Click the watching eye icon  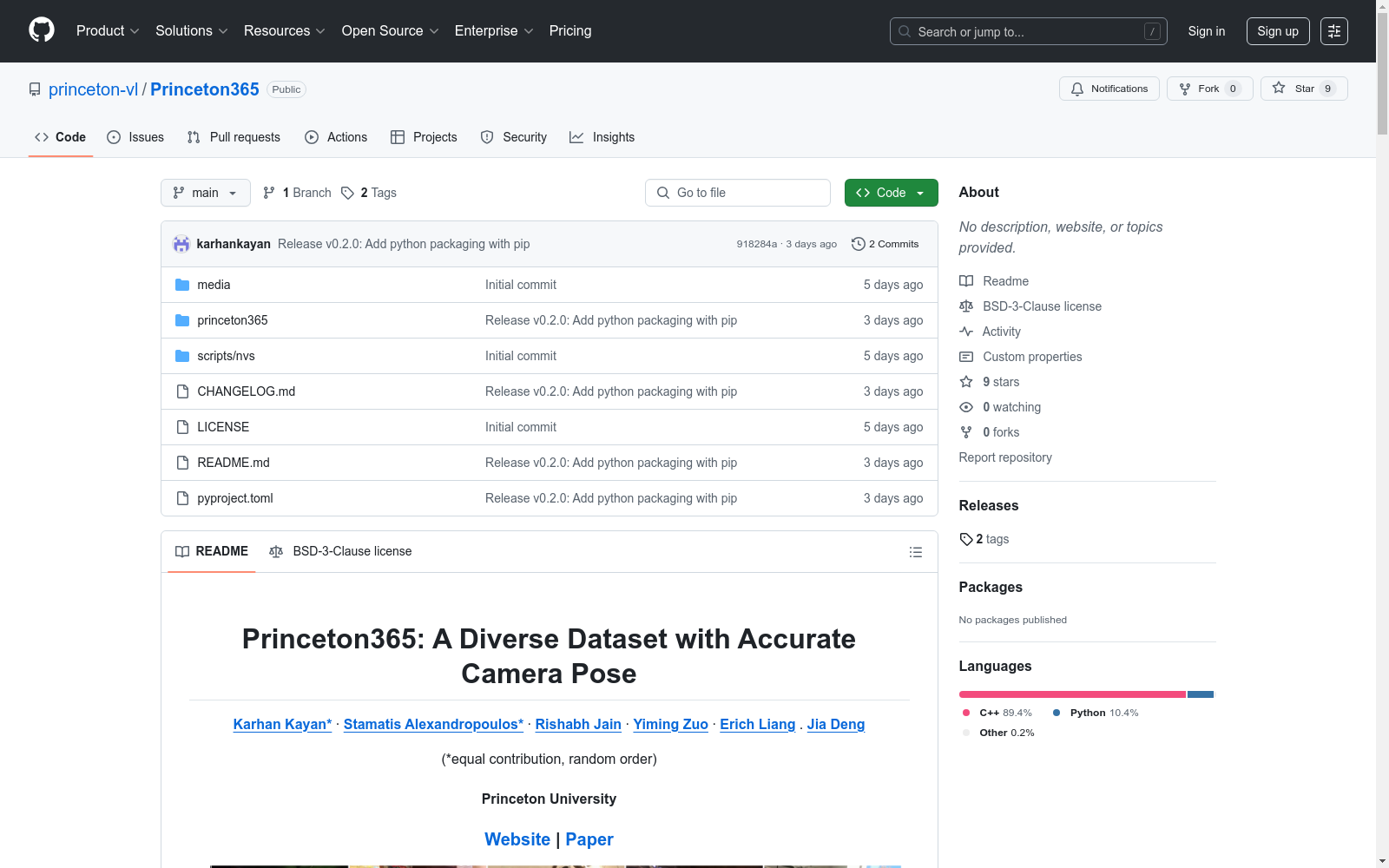coord(966,407)
